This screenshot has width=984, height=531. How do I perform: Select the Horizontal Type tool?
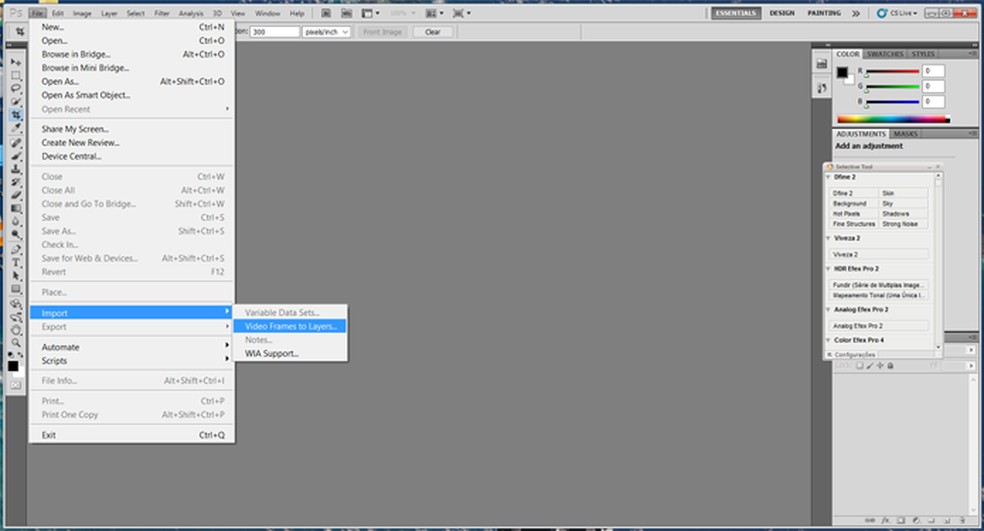click(16, 262)
